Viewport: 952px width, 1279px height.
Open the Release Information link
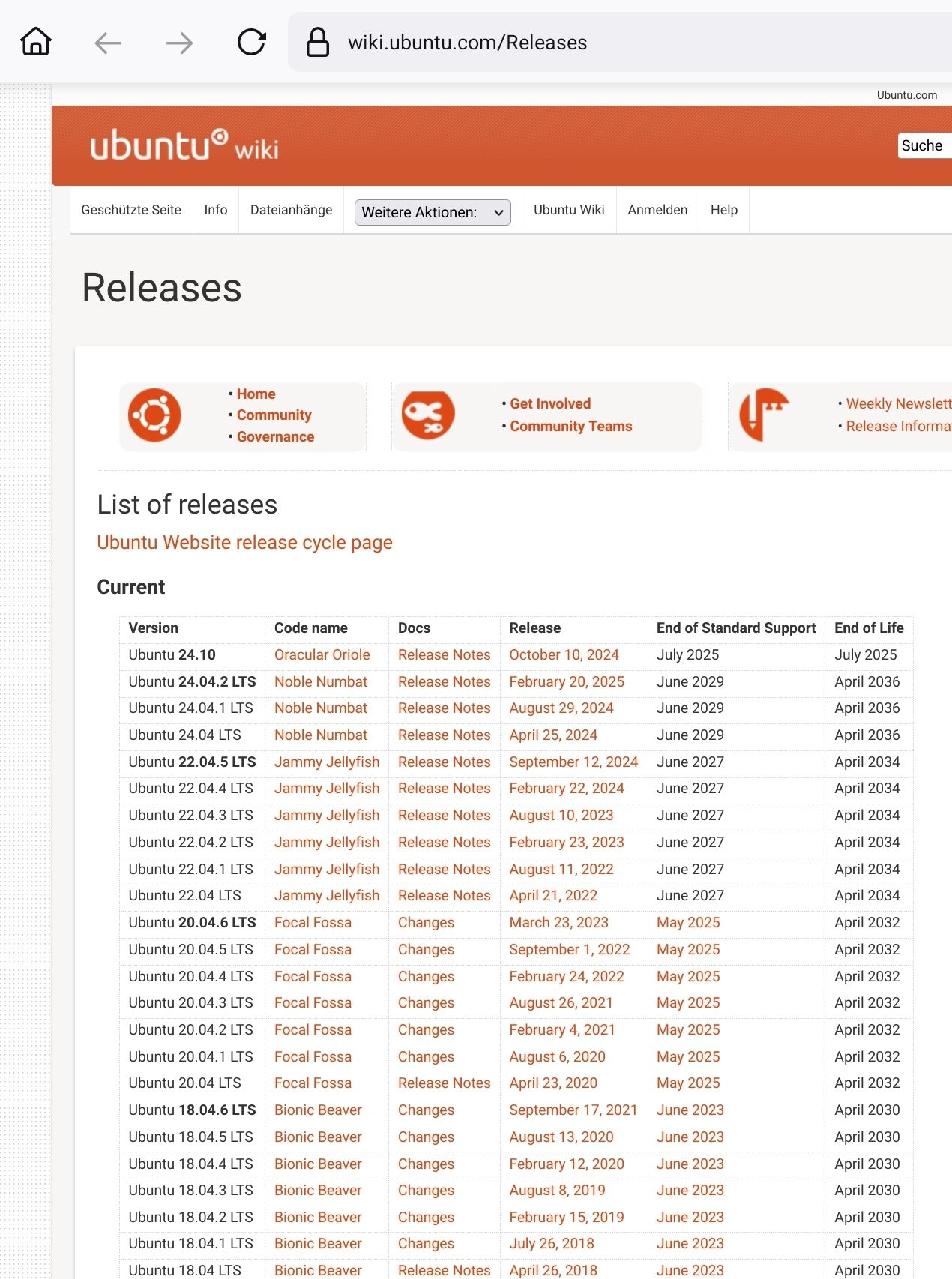(899, 426)
